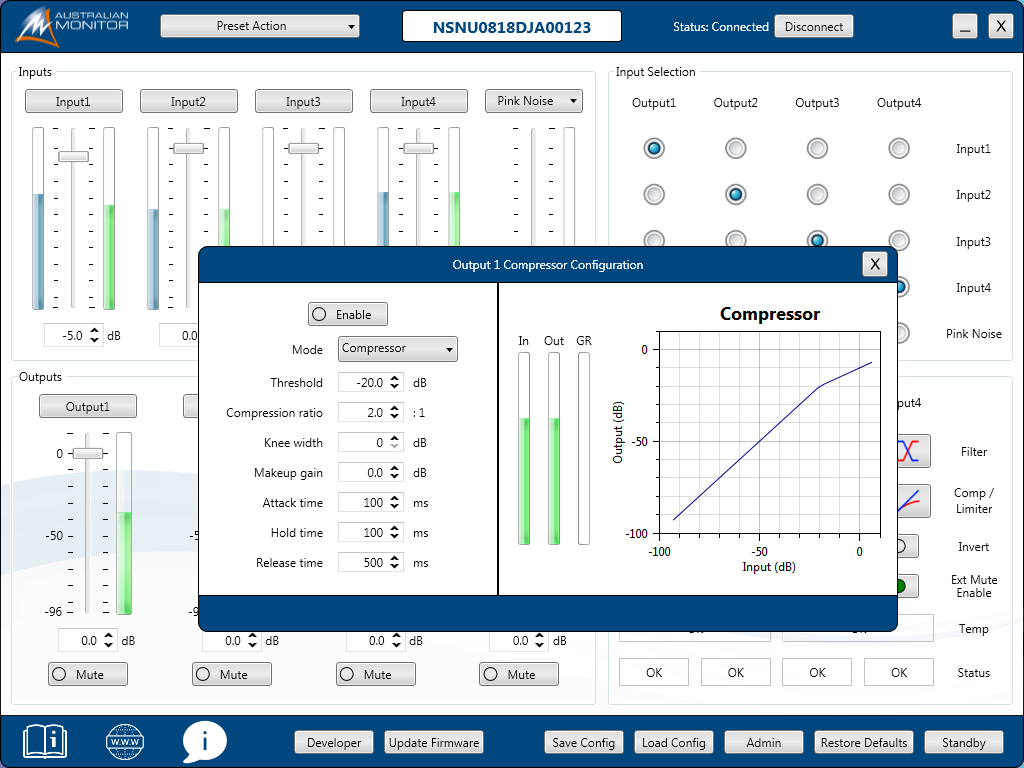Open the Preset Action dropdown

(259, 26)
